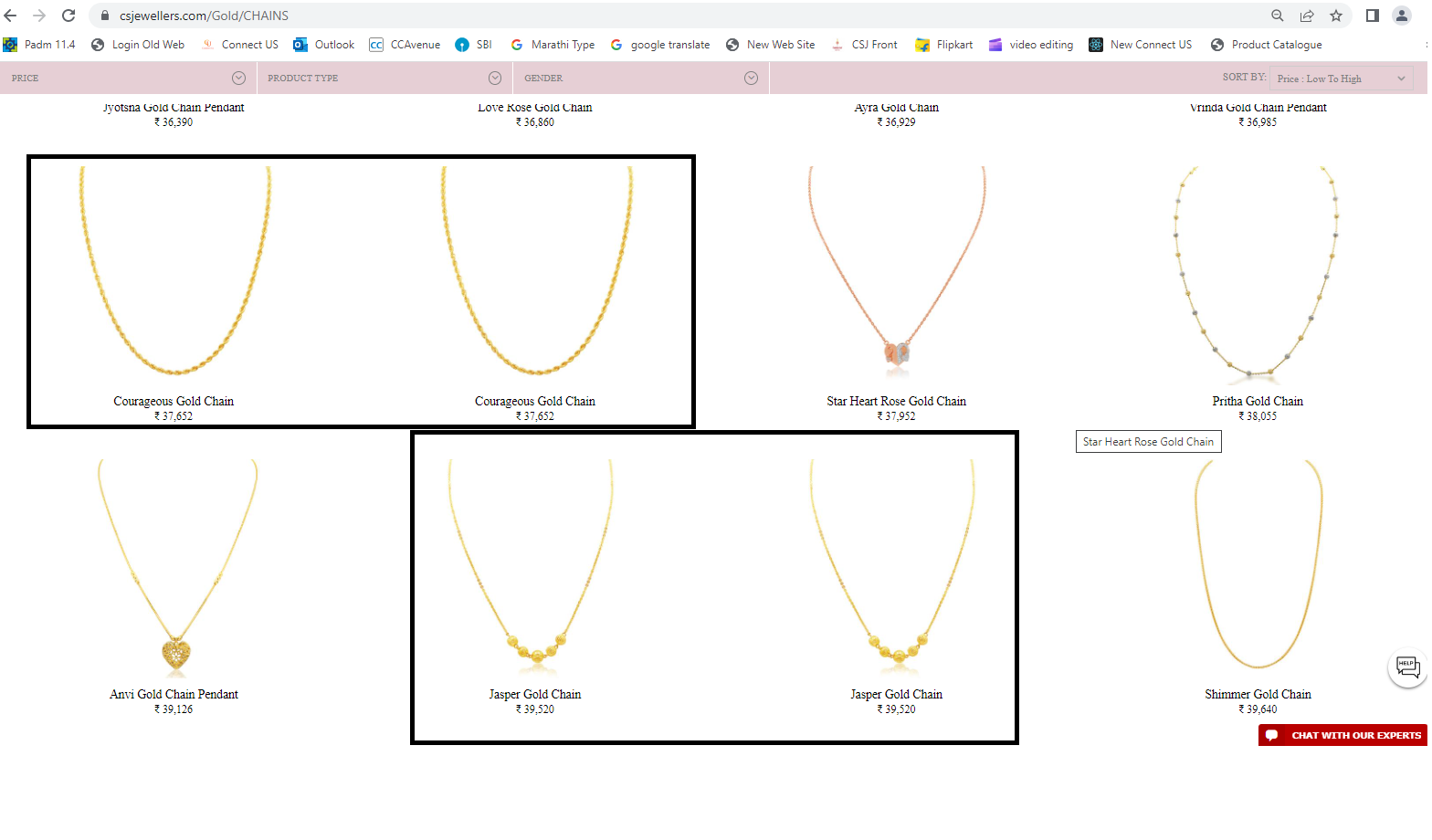Open Connect US bookmark

click(239, 45)
